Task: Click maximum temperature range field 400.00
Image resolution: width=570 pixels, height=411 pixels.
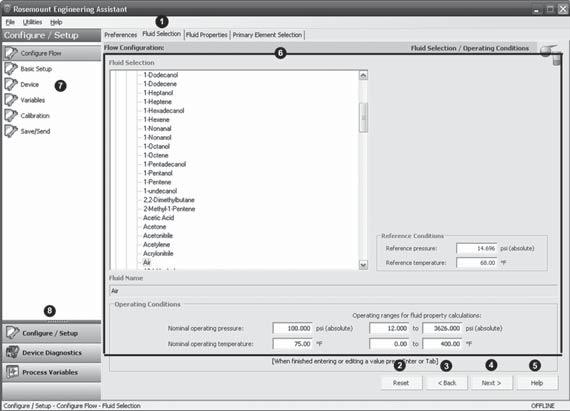Action: [442, 344]
